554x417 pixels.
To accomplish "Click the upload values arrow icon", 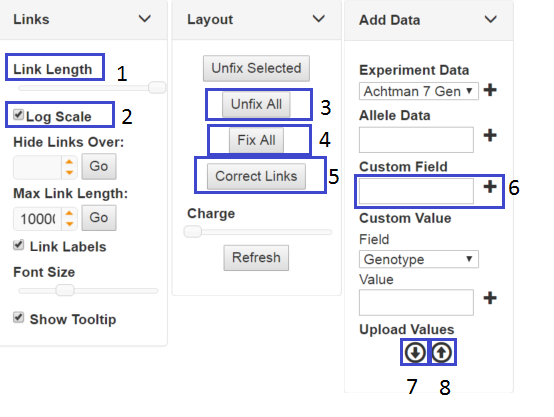I will click(442, 352).
